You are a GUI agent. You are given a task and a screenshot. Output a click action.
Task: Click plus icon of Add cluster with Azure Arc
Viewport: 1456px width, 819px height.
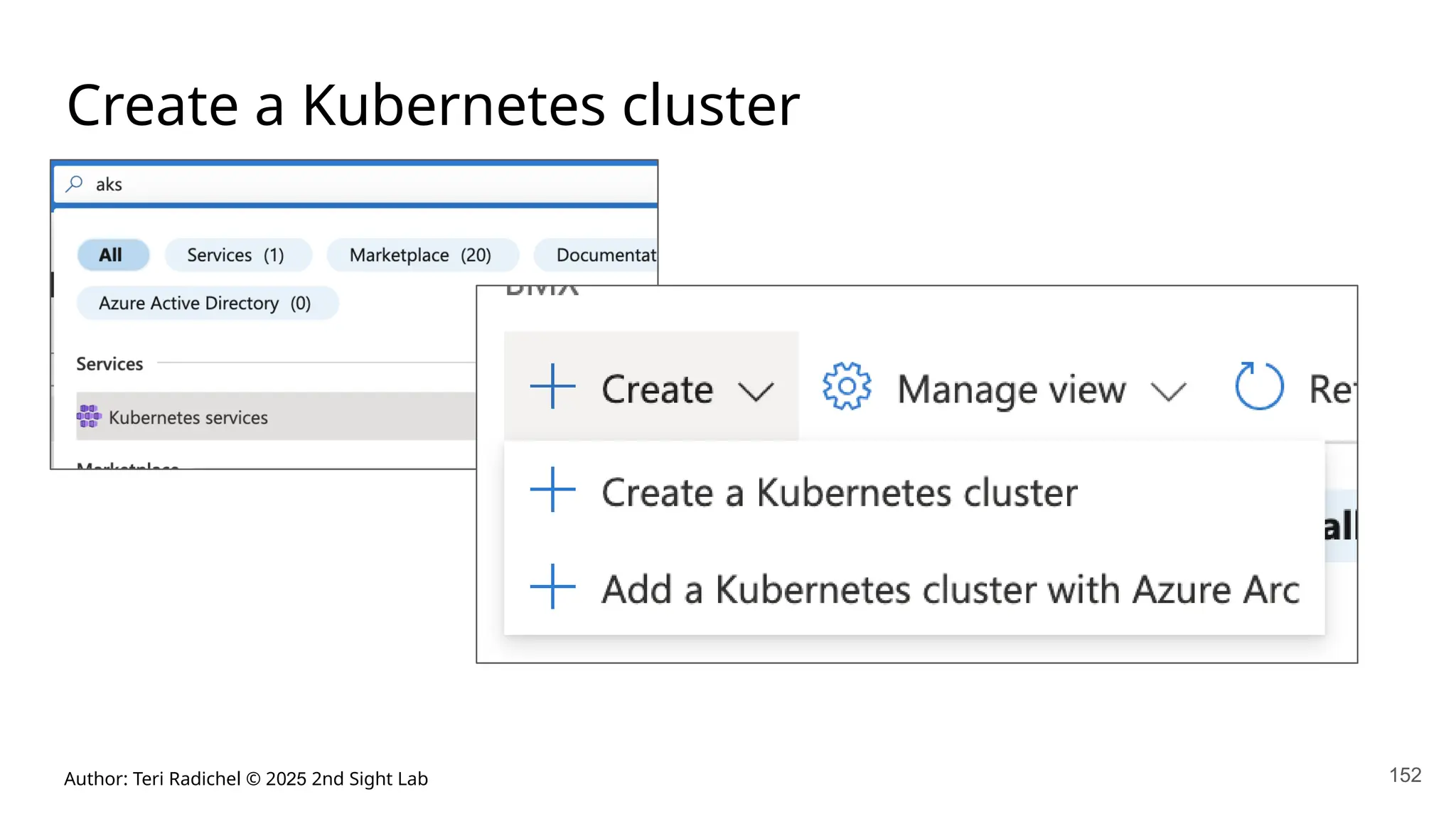552,587
